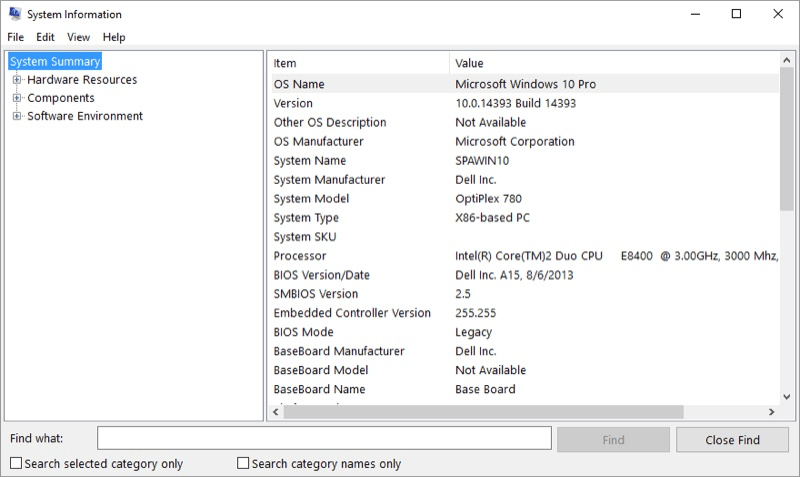Image resolution: width=800 pixels, height=477 pixels.
Task: Expand the Components node
Action: pyautogui.click(x=17, y=98)
